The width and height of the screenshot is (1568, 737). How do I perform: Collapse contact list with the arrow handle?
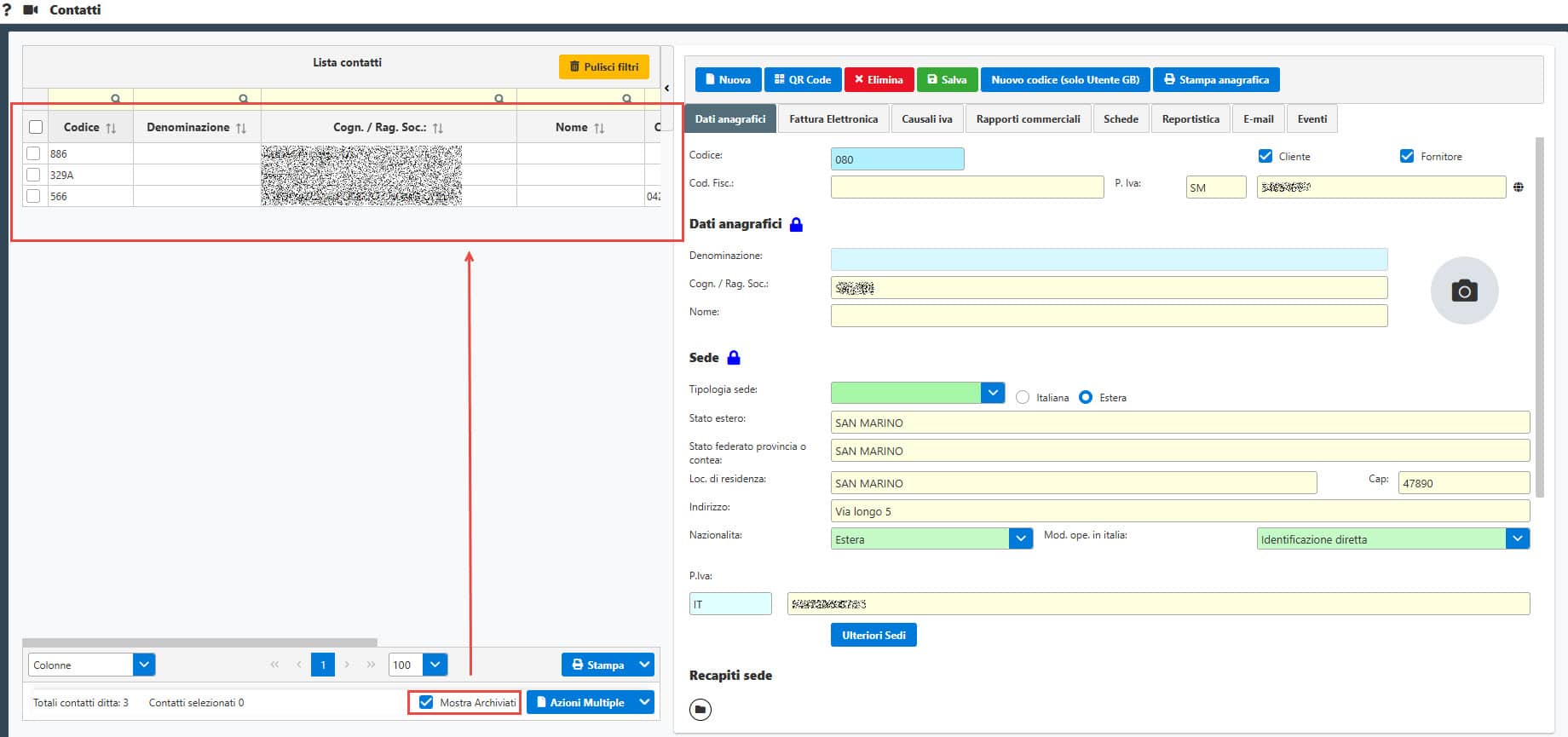pyautogui.click(x=666, y=88)
